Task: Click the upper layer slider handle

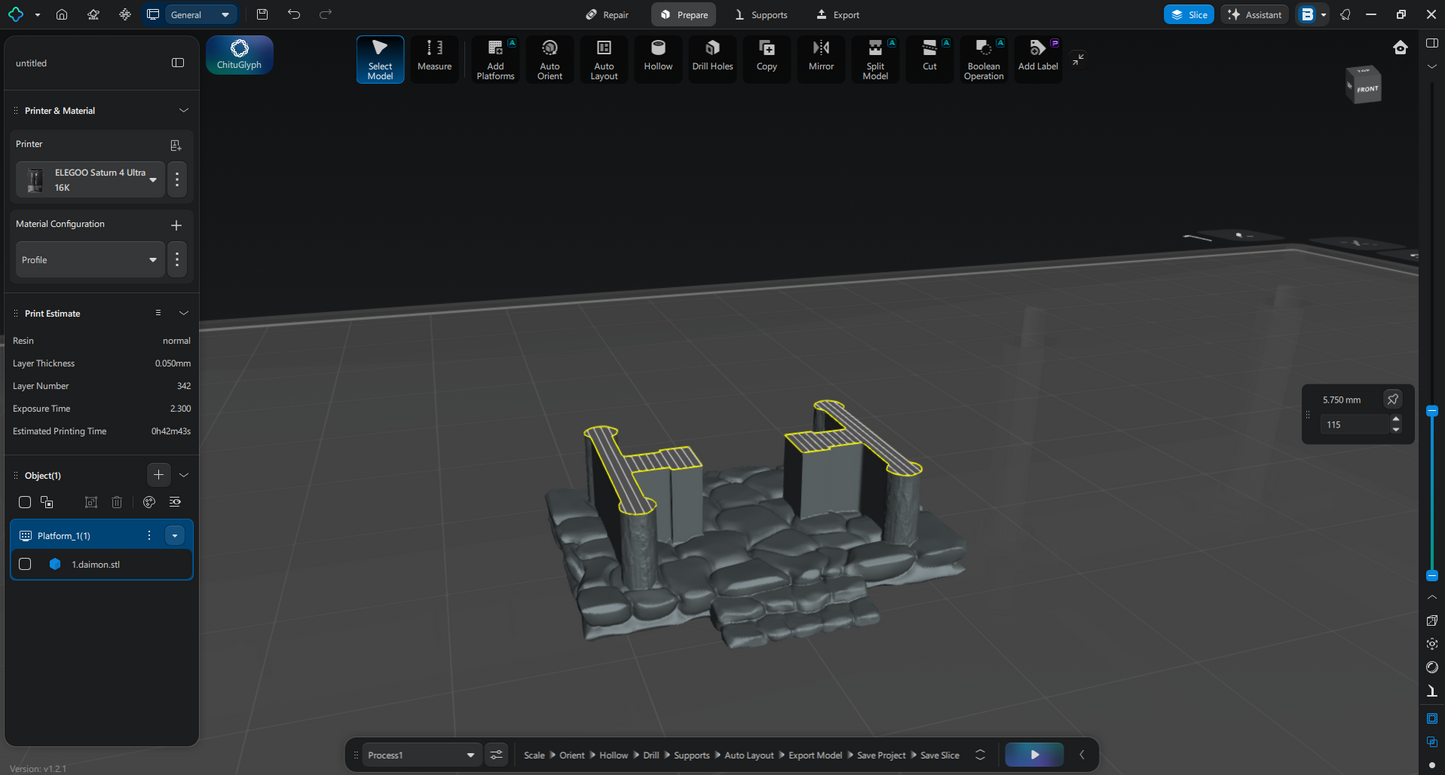Action: pyautogui.click(x=1432, y=411)
